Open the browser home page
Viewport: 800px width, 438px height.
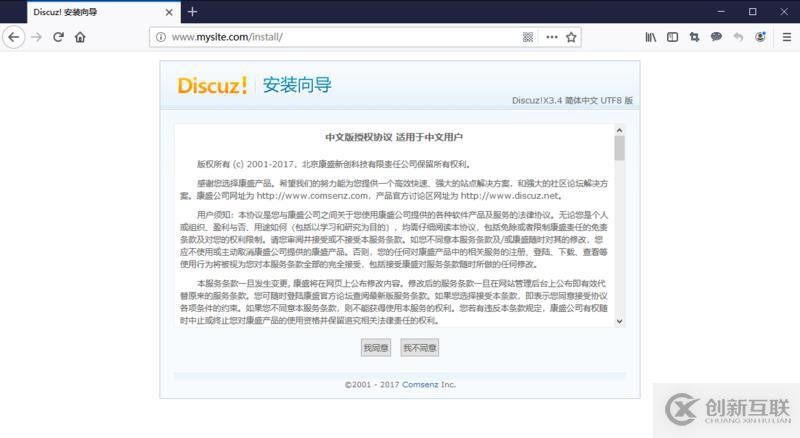point(80,37)
